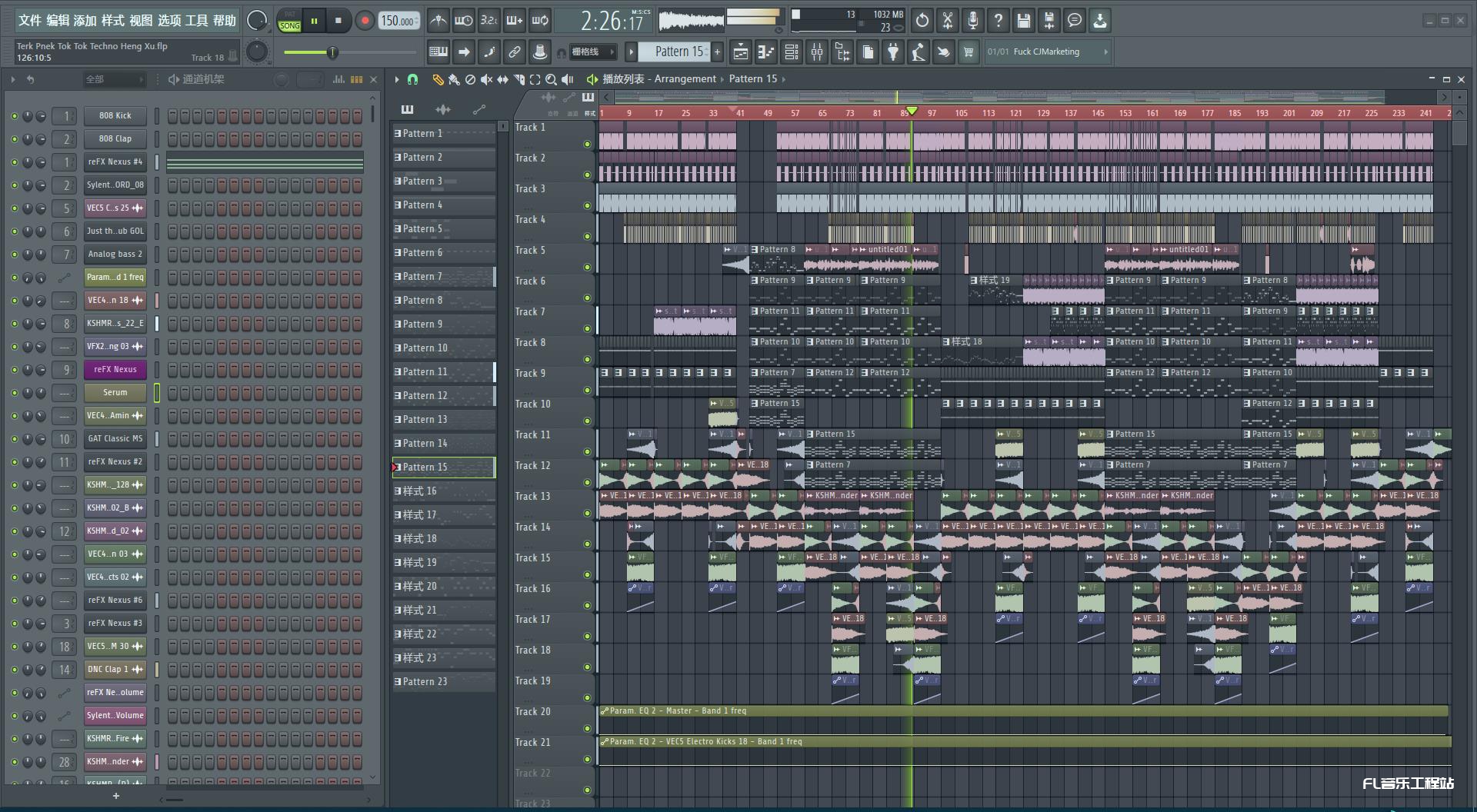Toggle wait for input to start
Image resolution: width=1477 pixels, height=812 pixels.
(463, 21)
